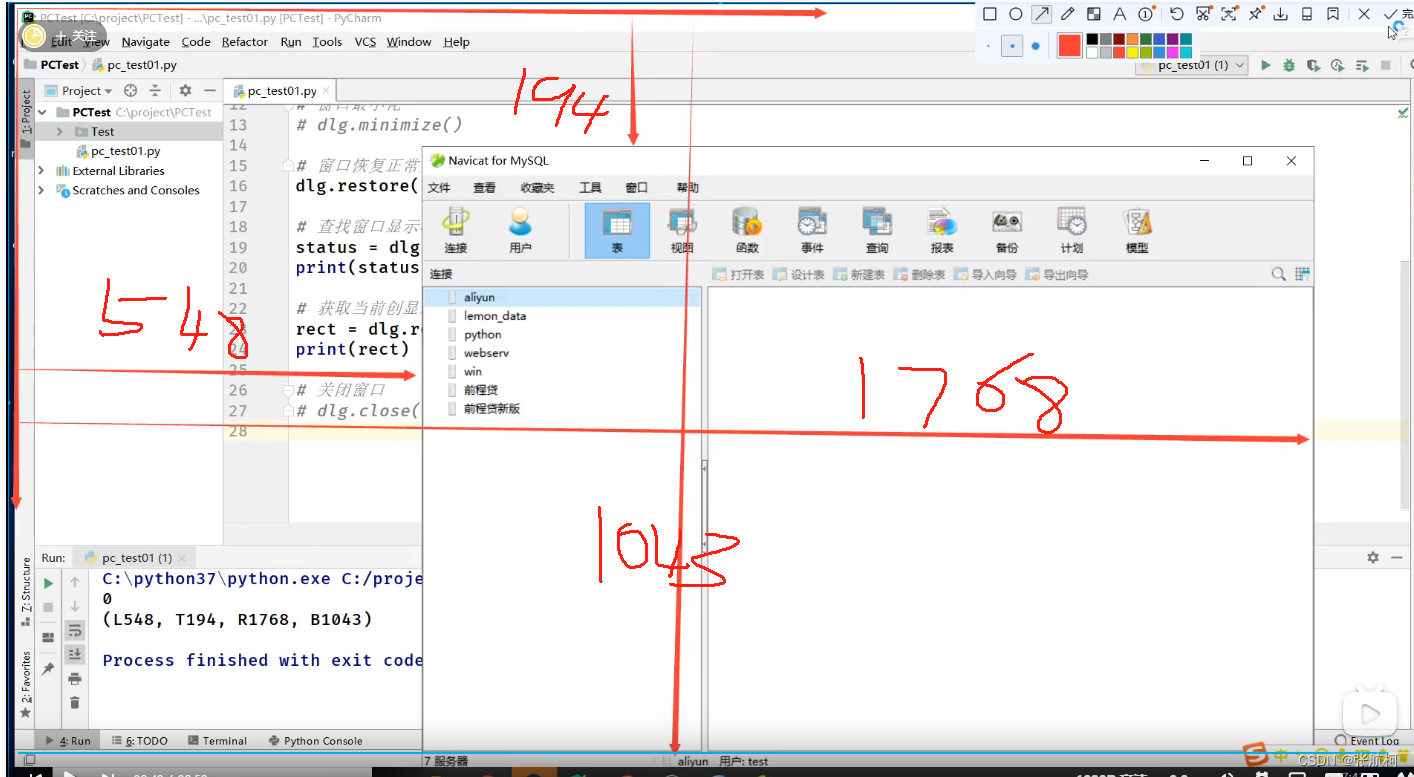Open the Project view dropdown
Viewport: 1414px width, 777px height.
pos(80,90)
